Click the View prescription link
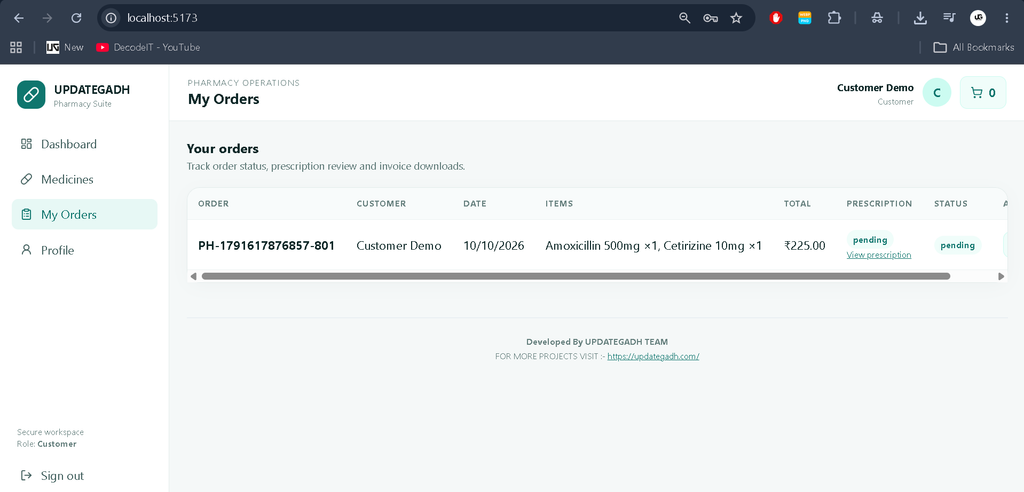 [x=878, y=255]
